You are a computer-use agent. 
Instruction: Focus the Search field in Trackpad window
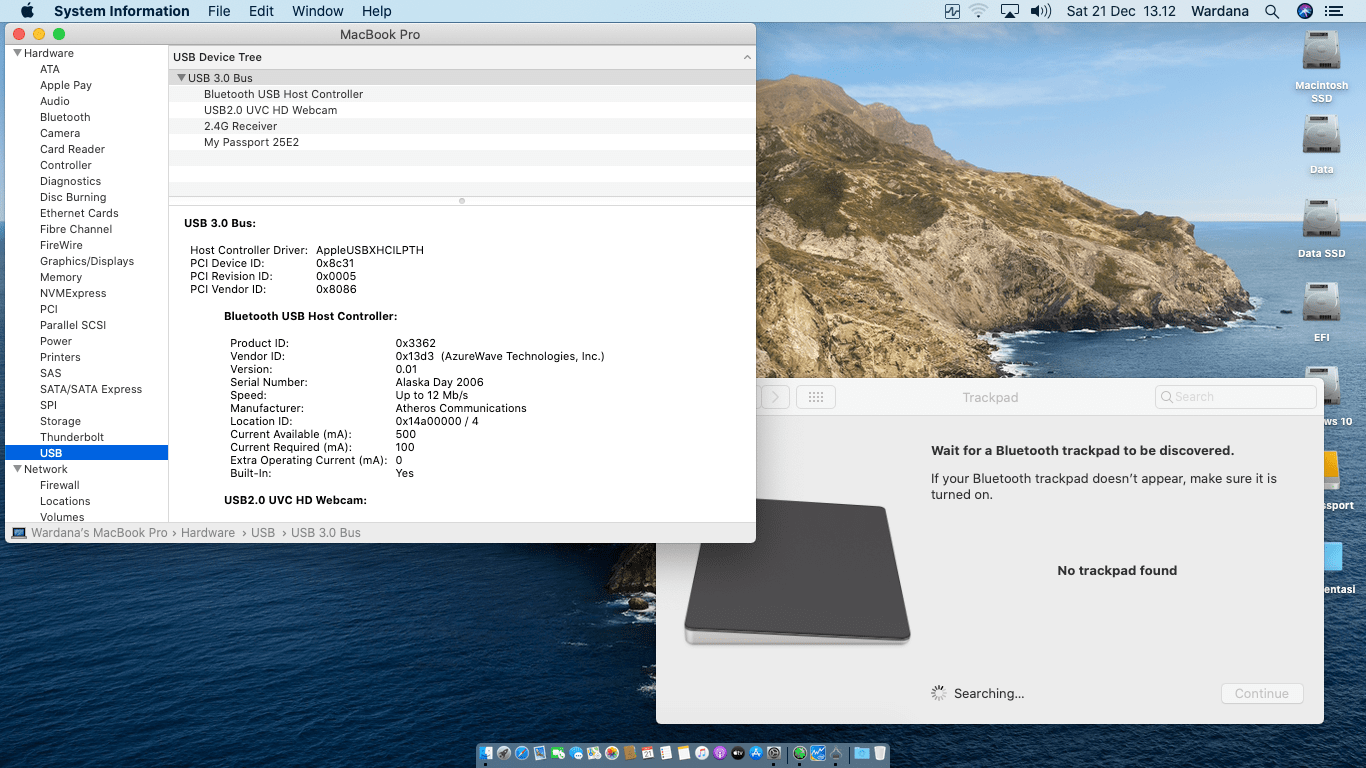(1236, 397)
